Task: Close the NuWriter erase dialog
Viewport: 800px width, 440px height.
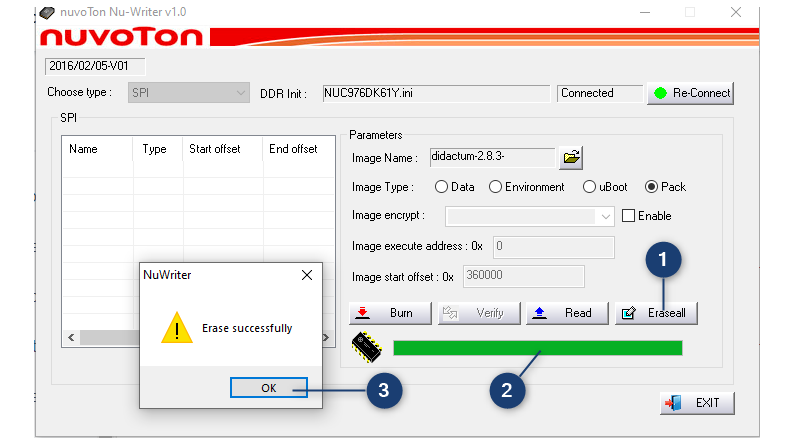Action: 307,275
